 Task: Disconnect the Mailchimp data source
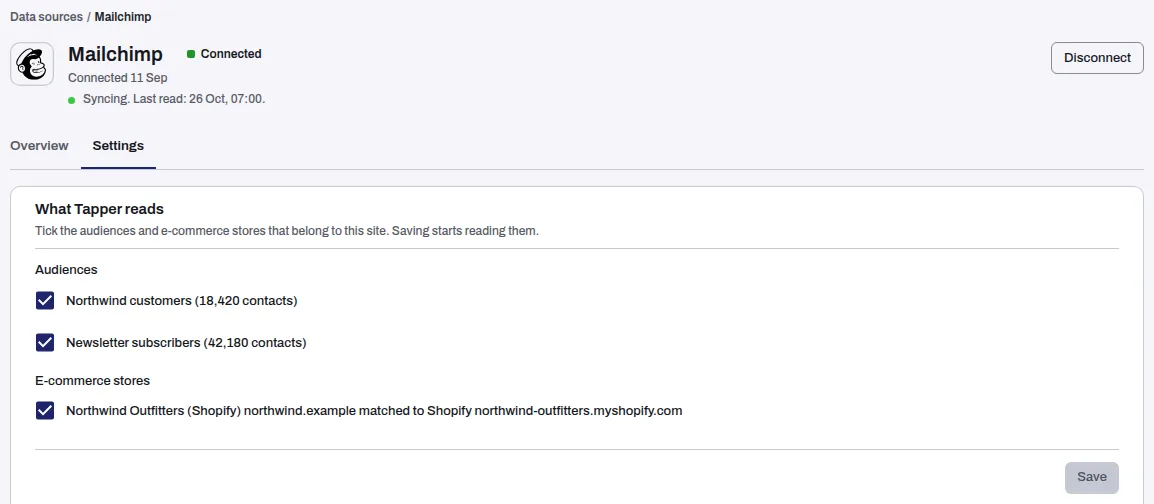(x=1097, y=57)
